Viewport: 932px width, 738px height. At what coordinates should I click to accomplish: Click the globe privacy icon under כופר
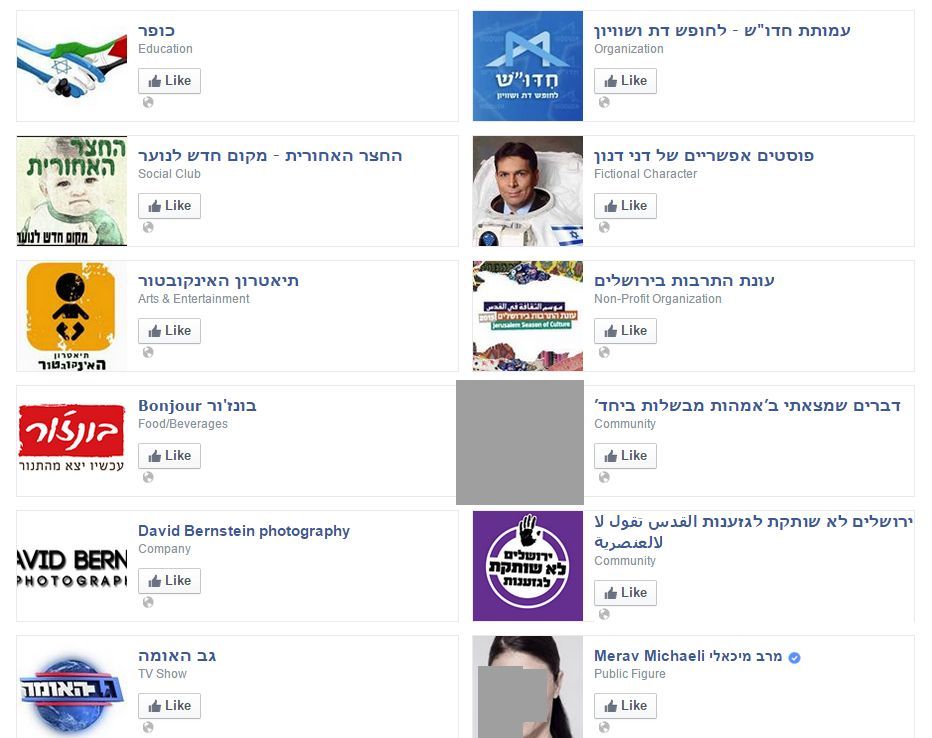click(148, 102)
